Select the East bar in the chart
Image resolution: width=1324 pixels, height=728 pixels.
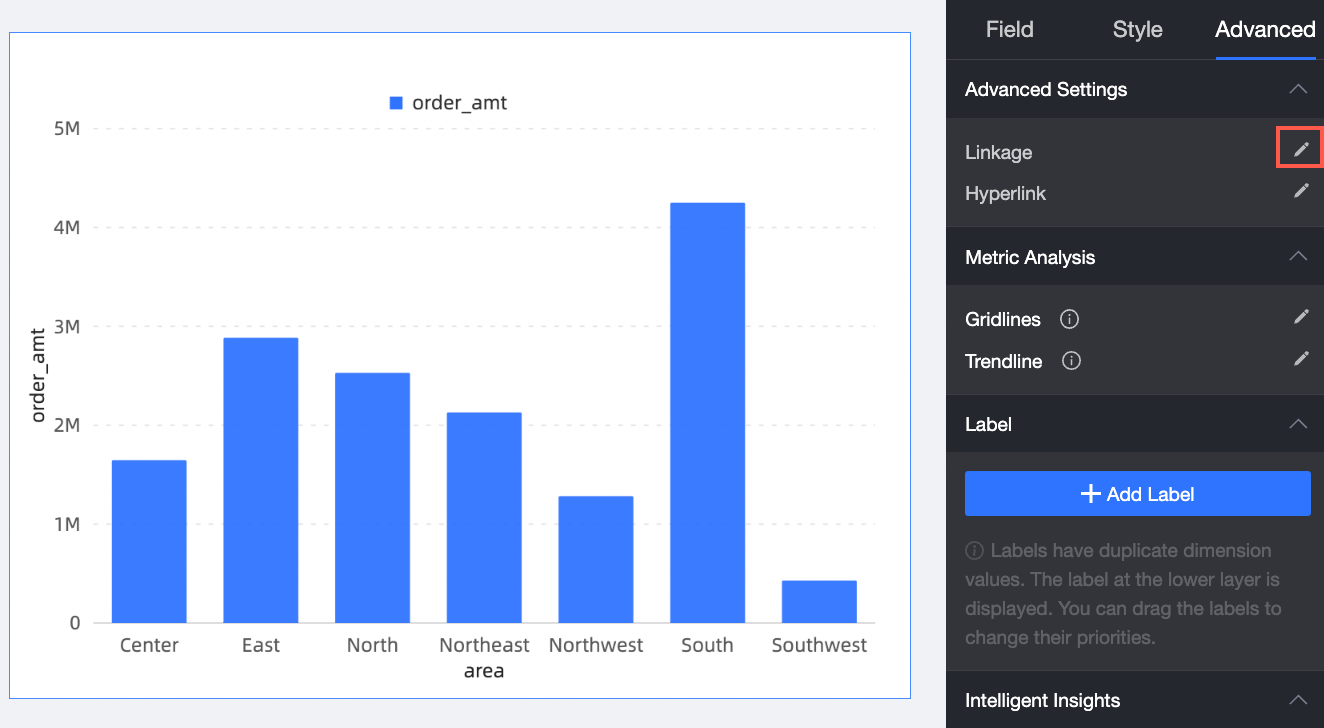pyautogui.click(x=260, y=480)
